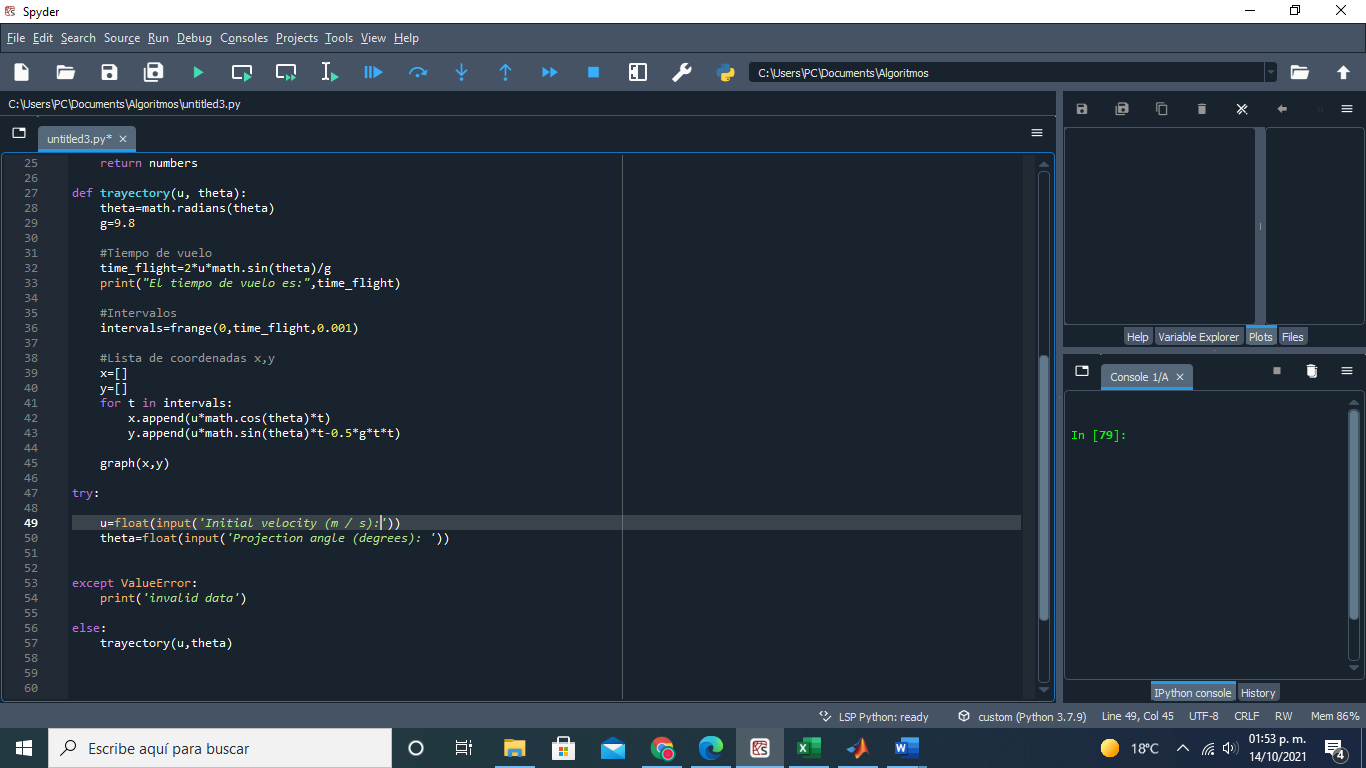Open the Plots pane options menu
1366x768 pixels.
[1346, 109]
